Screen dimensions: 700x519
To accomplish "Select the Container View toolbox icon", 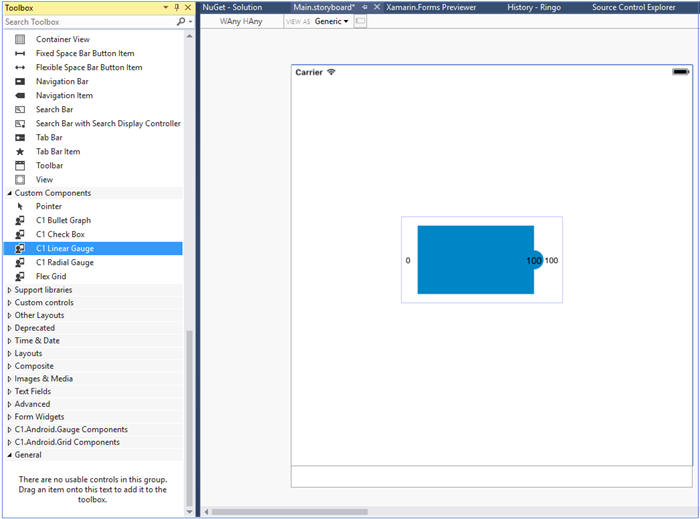I will [20, 39].
